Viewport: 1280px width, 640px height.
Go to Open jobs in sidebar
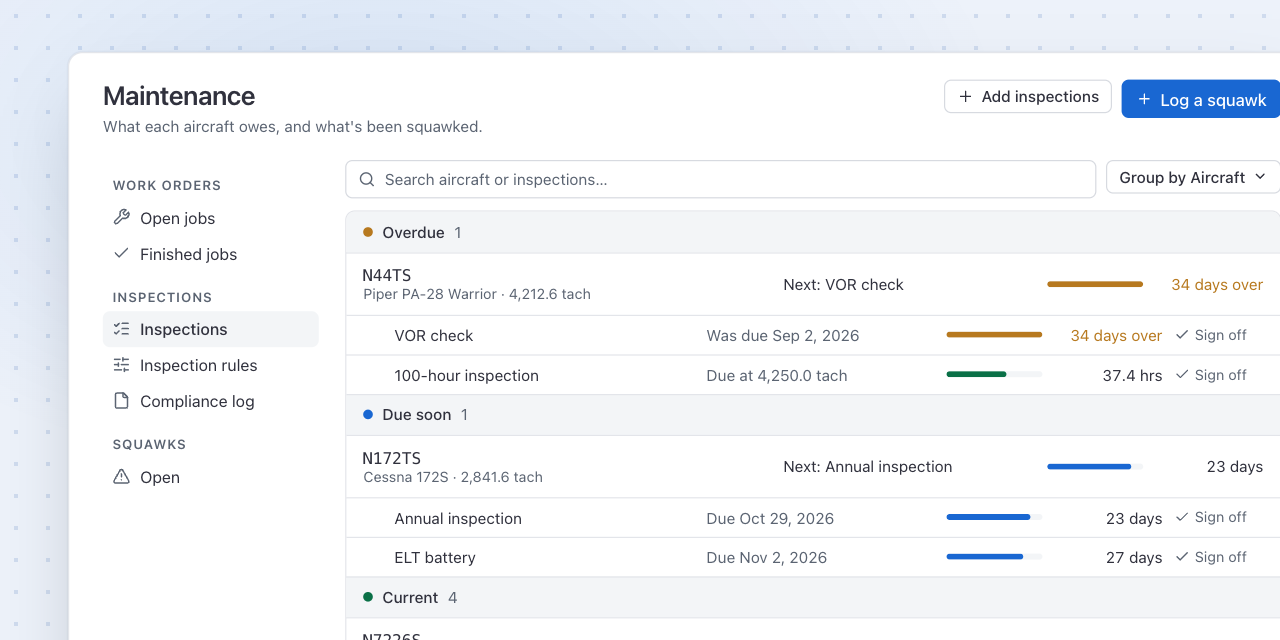pyautogui.click(x=210, y=218)
